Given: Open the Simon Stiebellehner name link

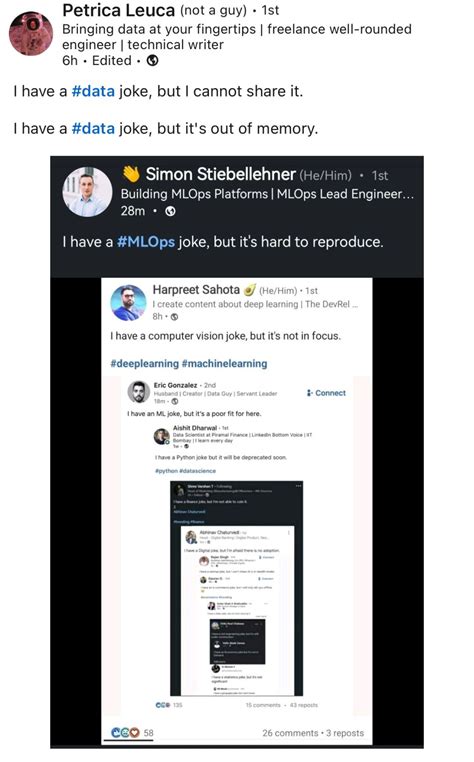Looking at the screenshot, I should [221, 174].
